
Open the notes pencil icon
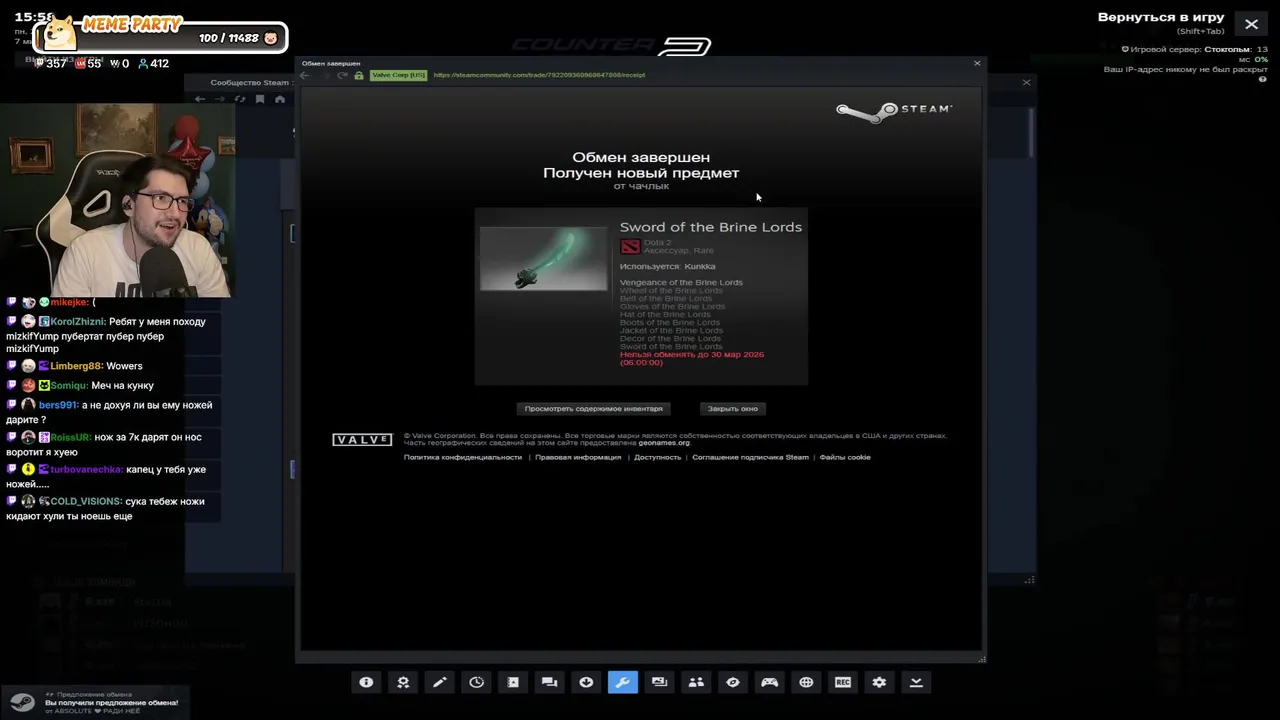pyautogui.click(x=439, y=682)
